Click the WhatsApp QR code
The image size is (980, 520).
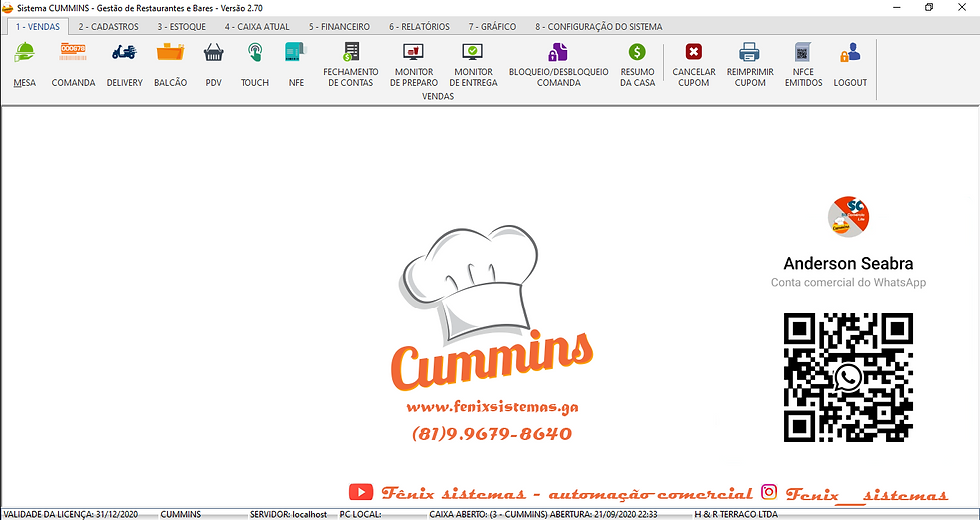click(x=848, y=378)
